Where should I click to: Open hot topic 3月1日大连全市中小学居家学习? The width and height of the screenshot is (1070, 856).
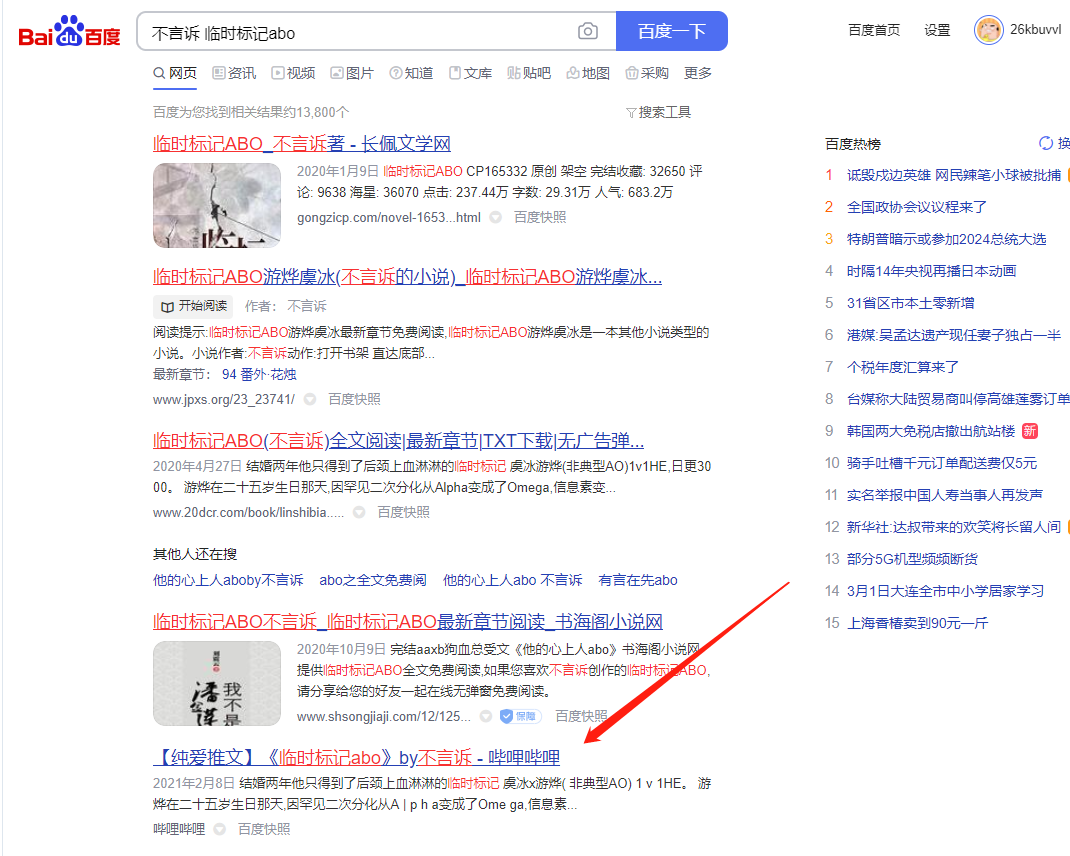point(946,591)
